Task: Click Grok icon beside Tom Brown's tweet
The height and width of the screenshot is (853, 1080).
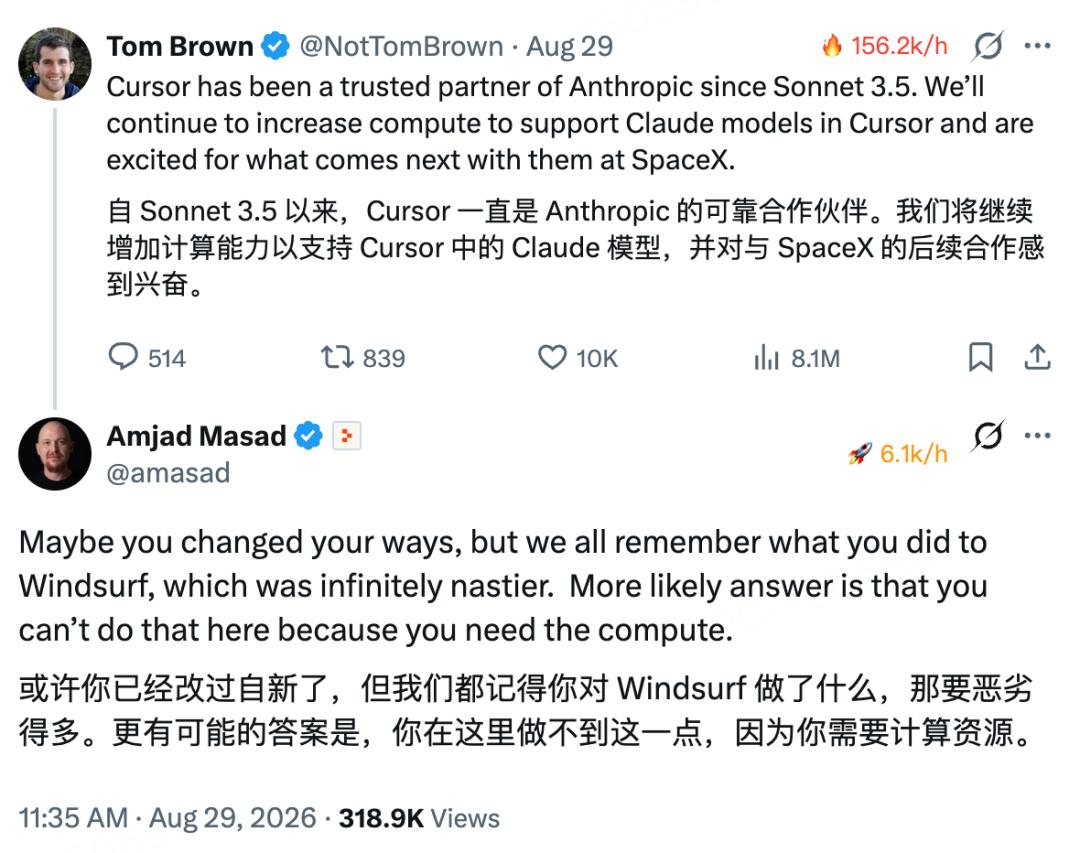Action: (988, 46)
